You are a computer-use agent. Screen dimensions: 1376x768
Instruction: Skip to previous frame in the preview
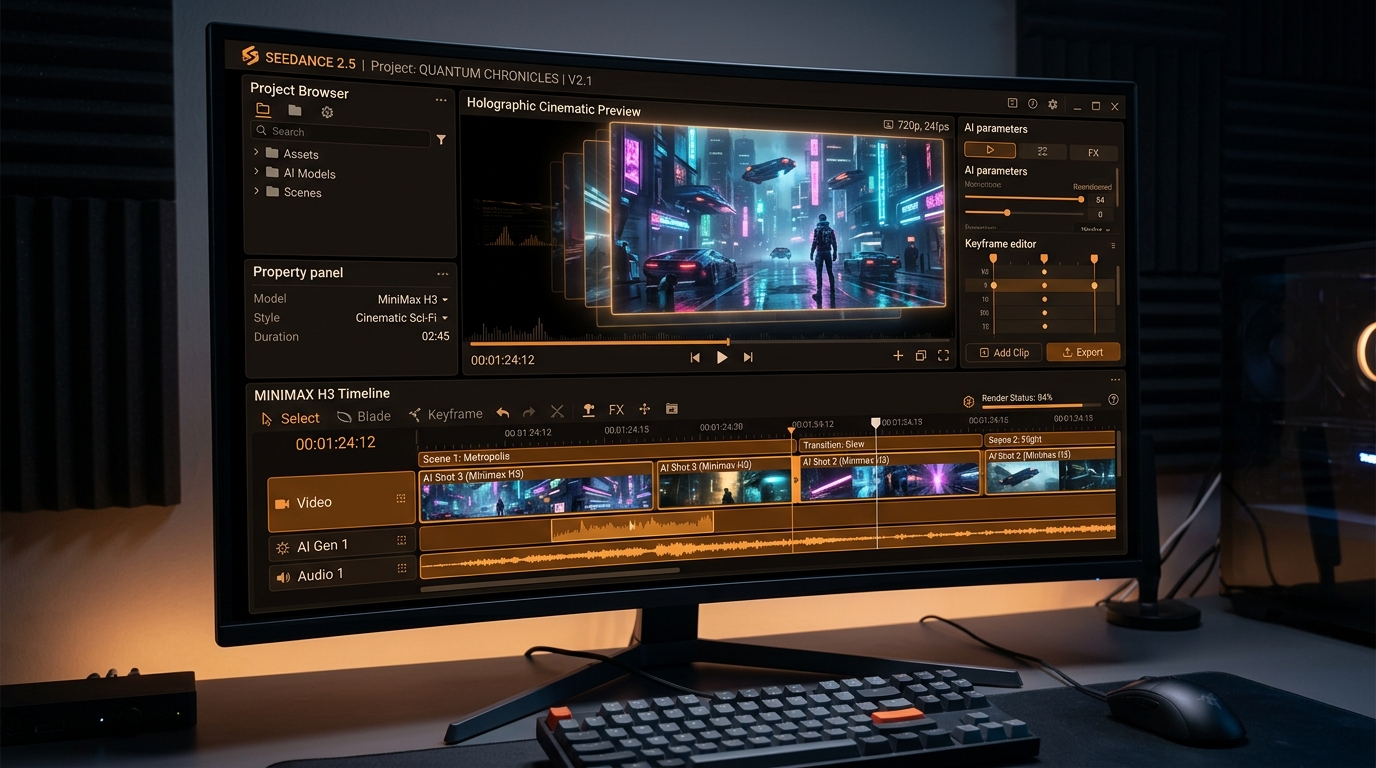[x=695, y=357]
